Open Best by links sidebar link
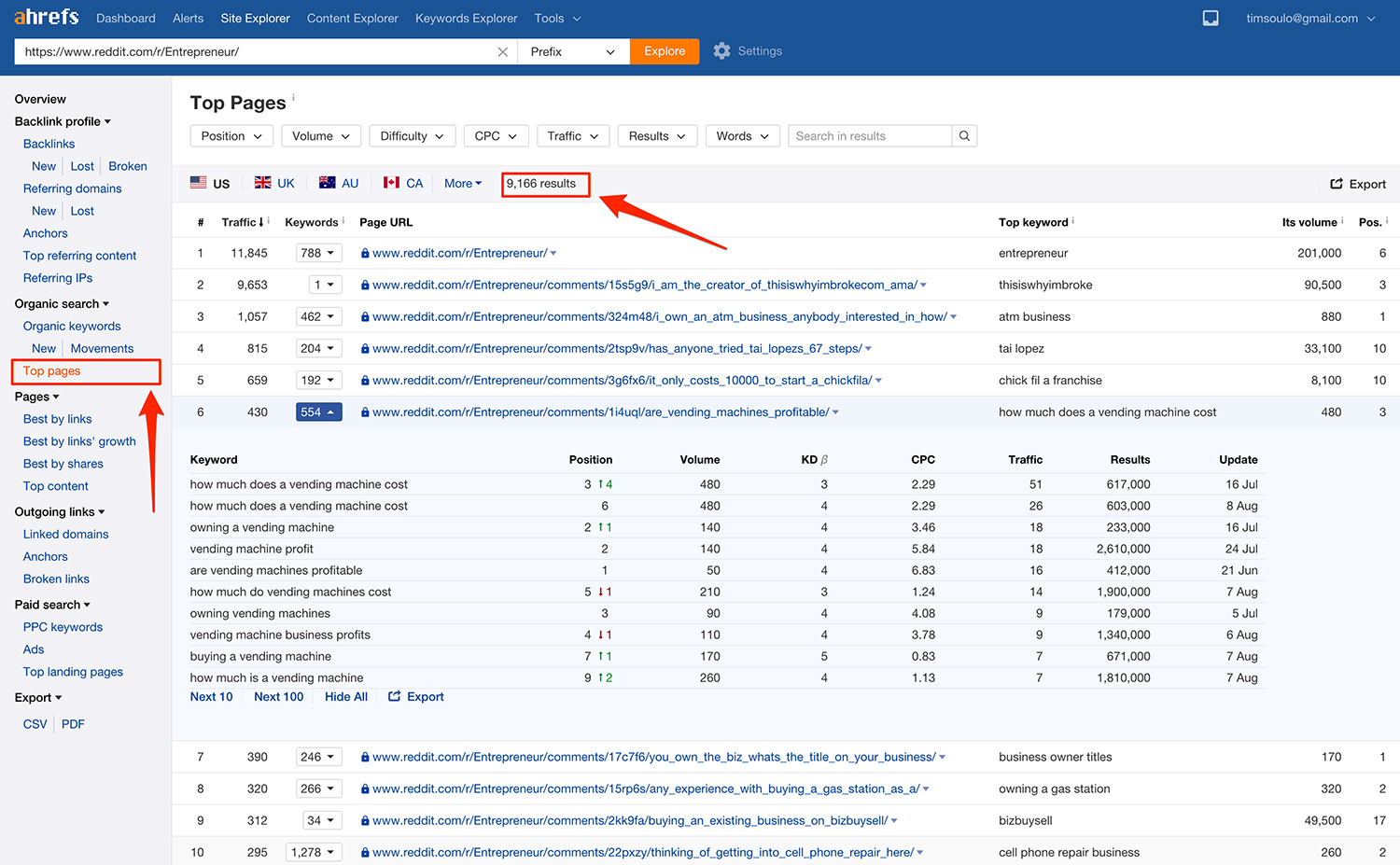 point(58,419)
